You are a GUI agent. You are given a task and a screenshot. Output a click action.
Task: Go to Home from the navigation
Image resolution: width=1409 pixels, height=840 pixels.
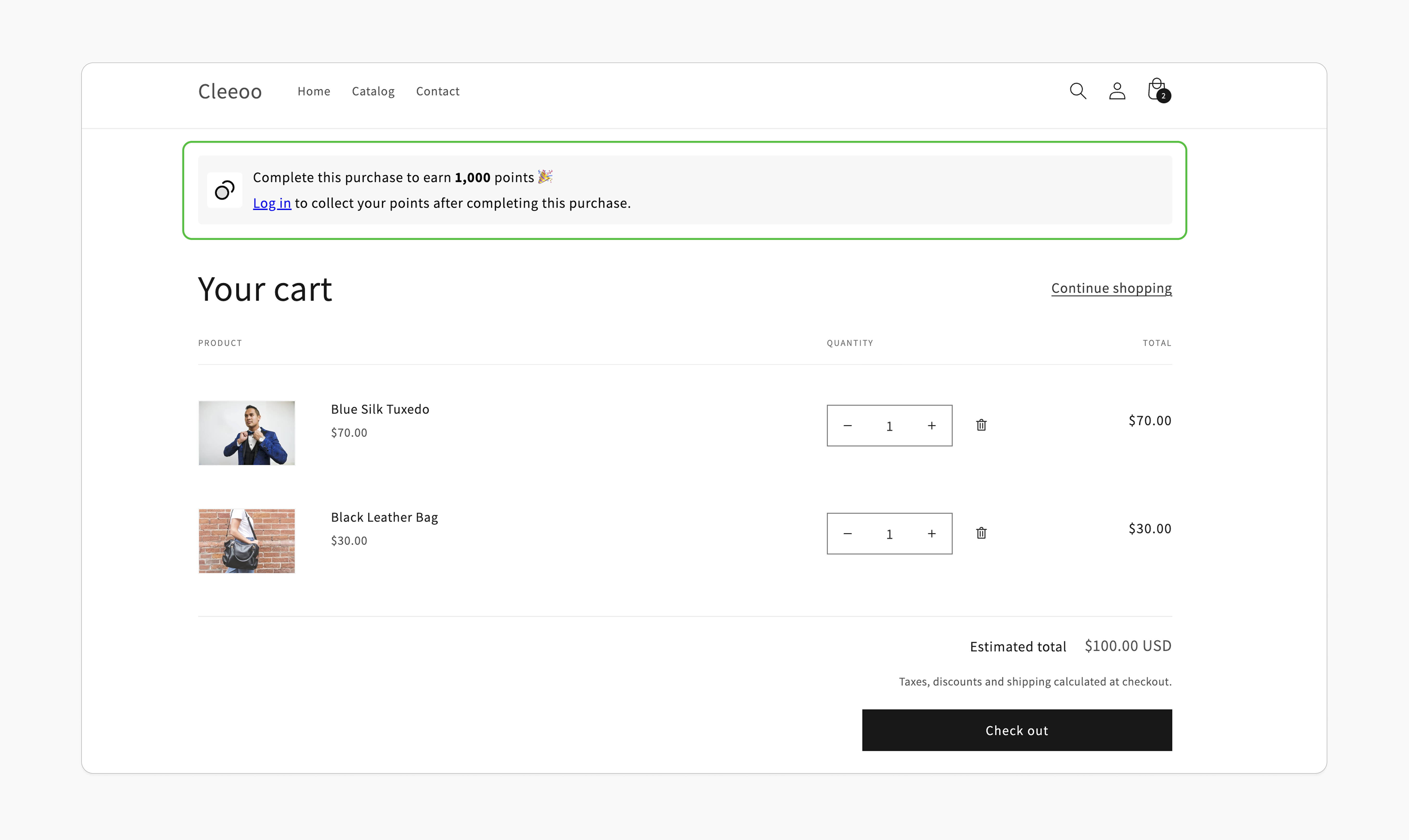pyautogui.click(x=314, y=91)
